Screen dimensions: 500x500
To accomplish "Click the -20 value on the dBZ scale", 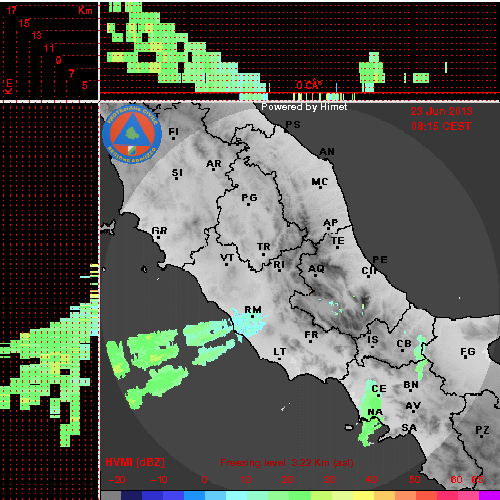I will (117, 480).
